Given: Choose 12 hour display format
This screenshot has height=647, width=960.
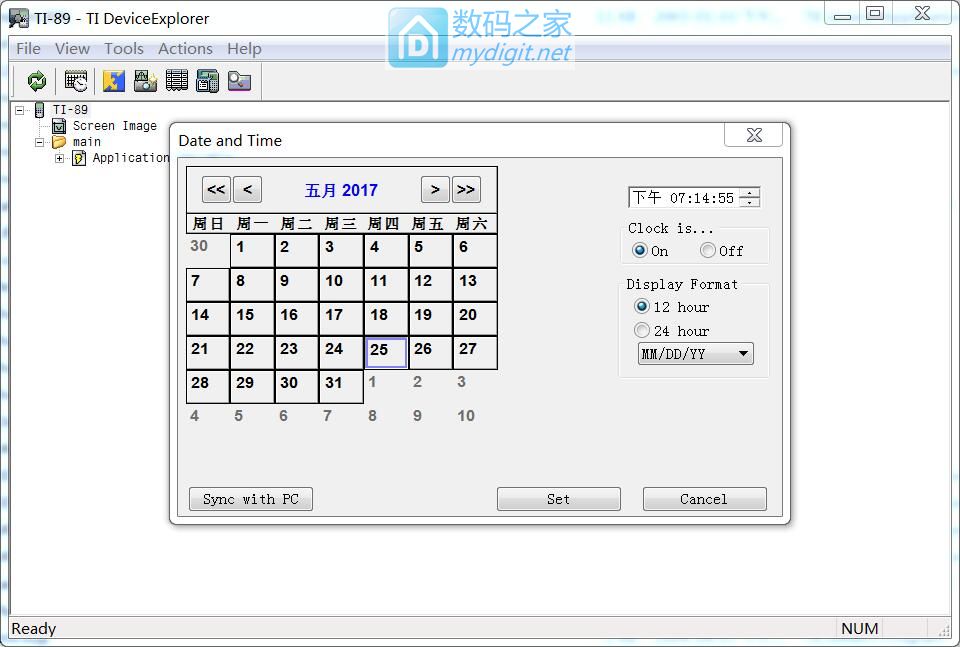Looking at the screenshot, I should click(x=642, y=306).
